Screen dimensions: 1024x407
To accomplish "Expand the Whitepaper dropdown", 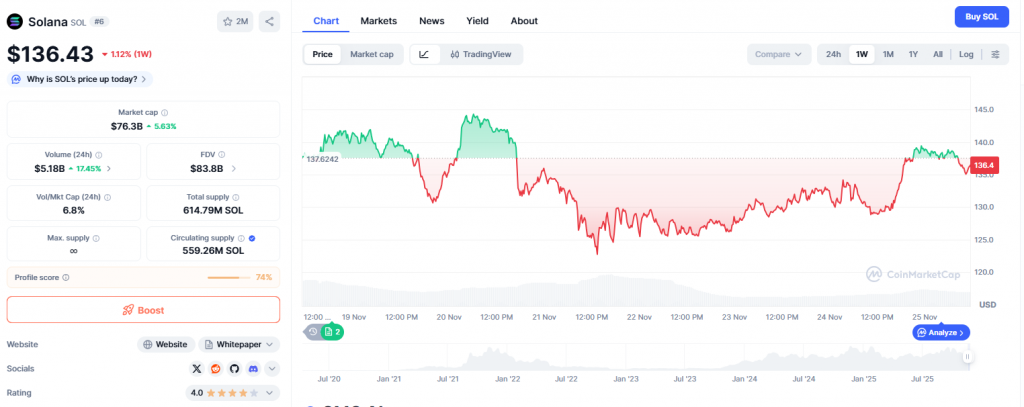I will pyautogui.click(x=239, y=344).
